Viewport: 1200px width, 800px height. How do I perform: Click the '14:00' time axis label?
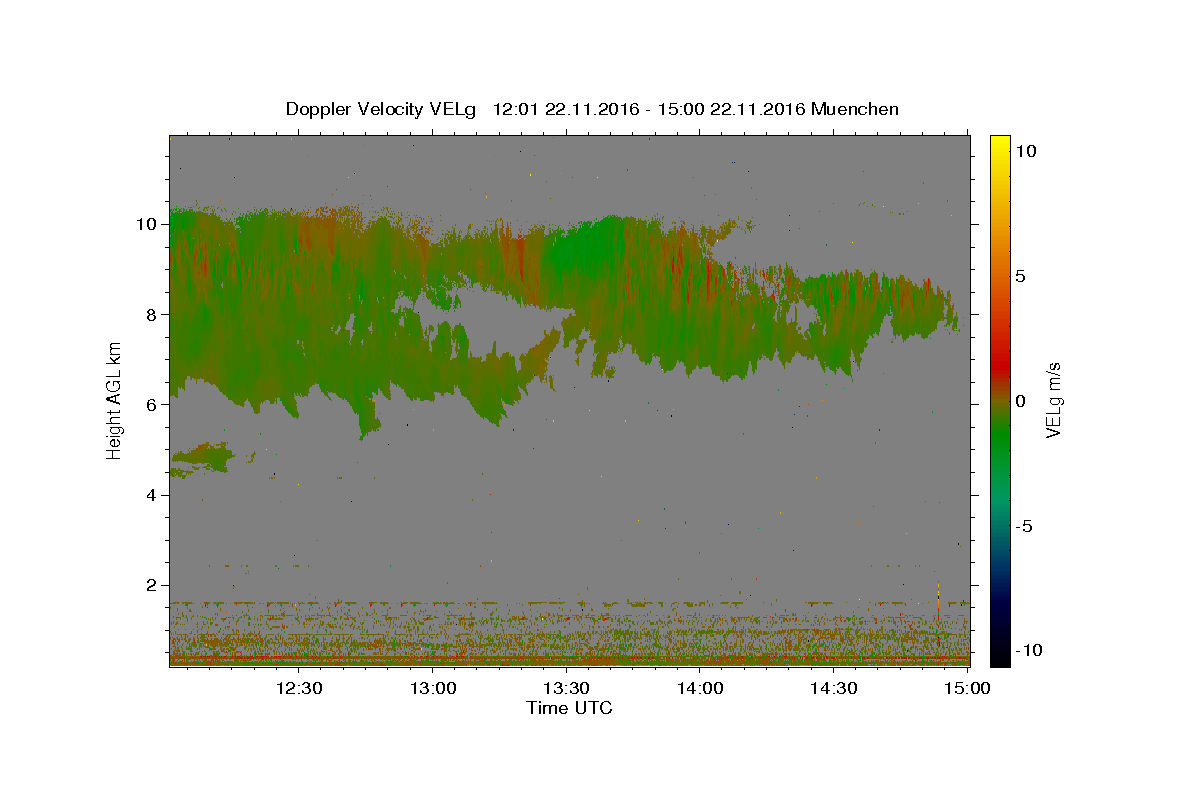click(x=702, y=688)
